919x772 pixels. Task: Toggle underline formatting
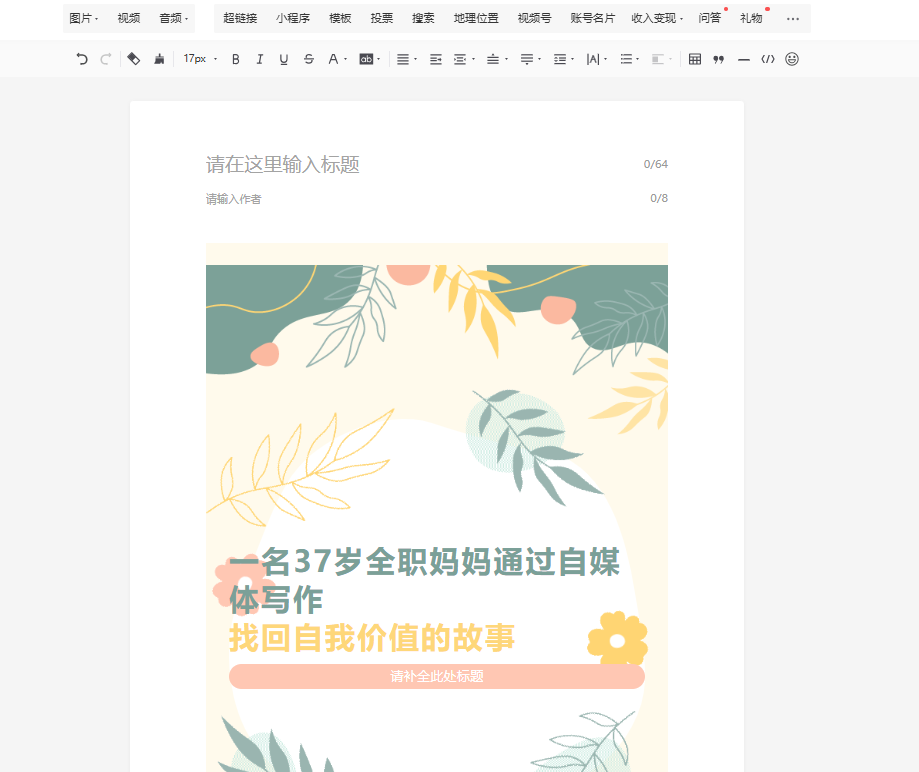[284, 59]
